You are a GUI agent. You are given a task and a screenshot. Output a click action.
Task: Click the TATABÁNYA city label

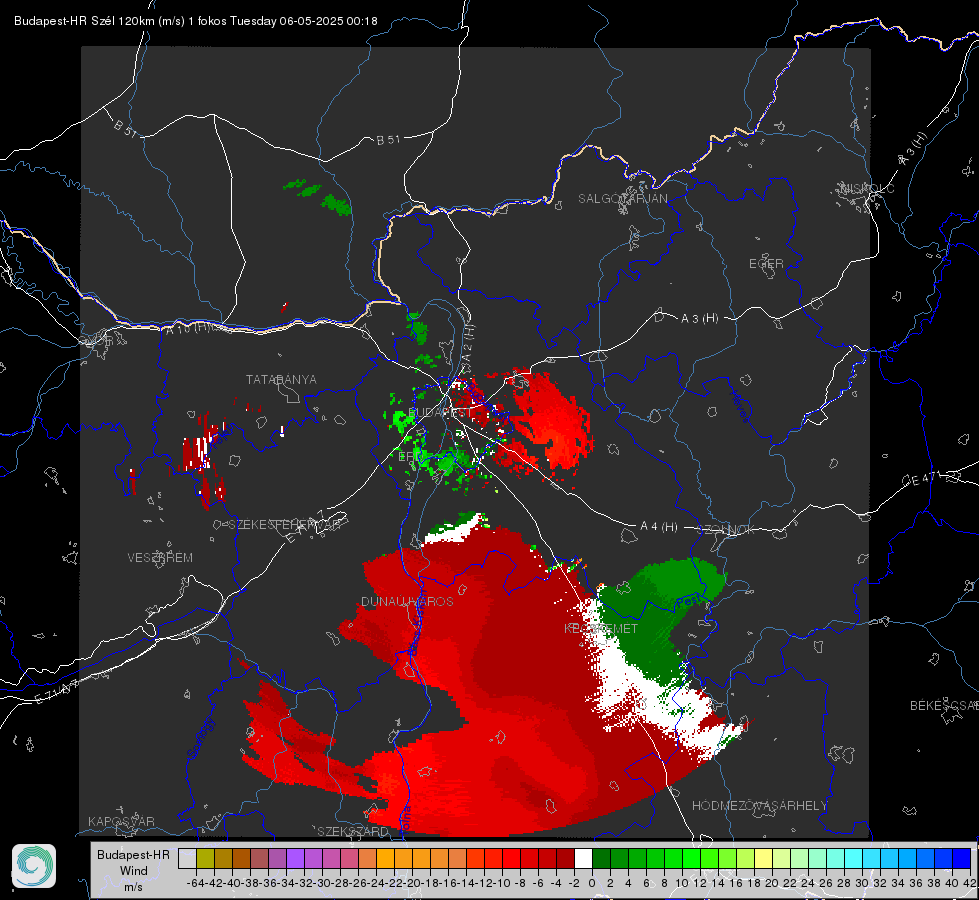tap(281, 379)
